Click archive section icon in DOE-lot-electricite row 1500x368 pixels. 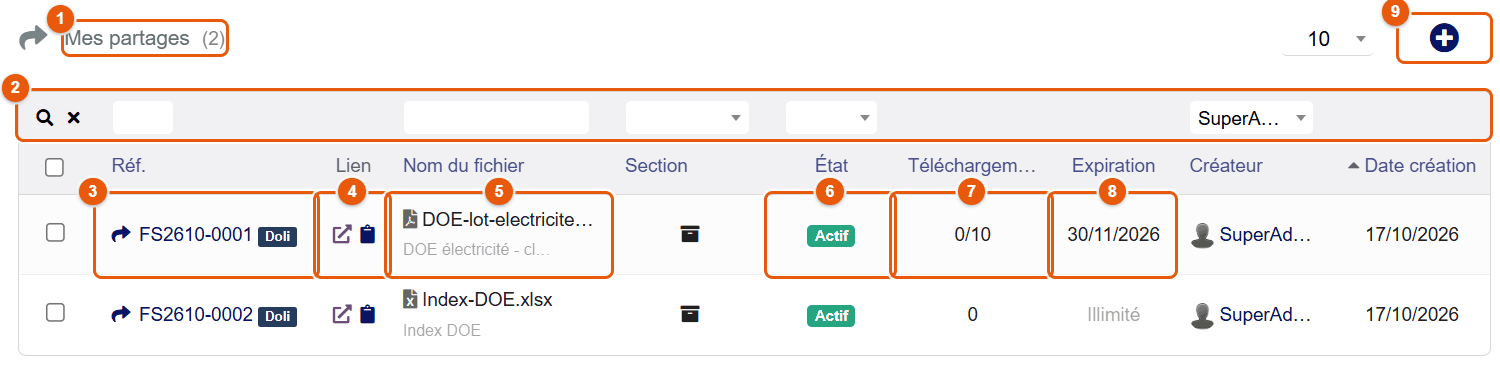pos(689,233)
